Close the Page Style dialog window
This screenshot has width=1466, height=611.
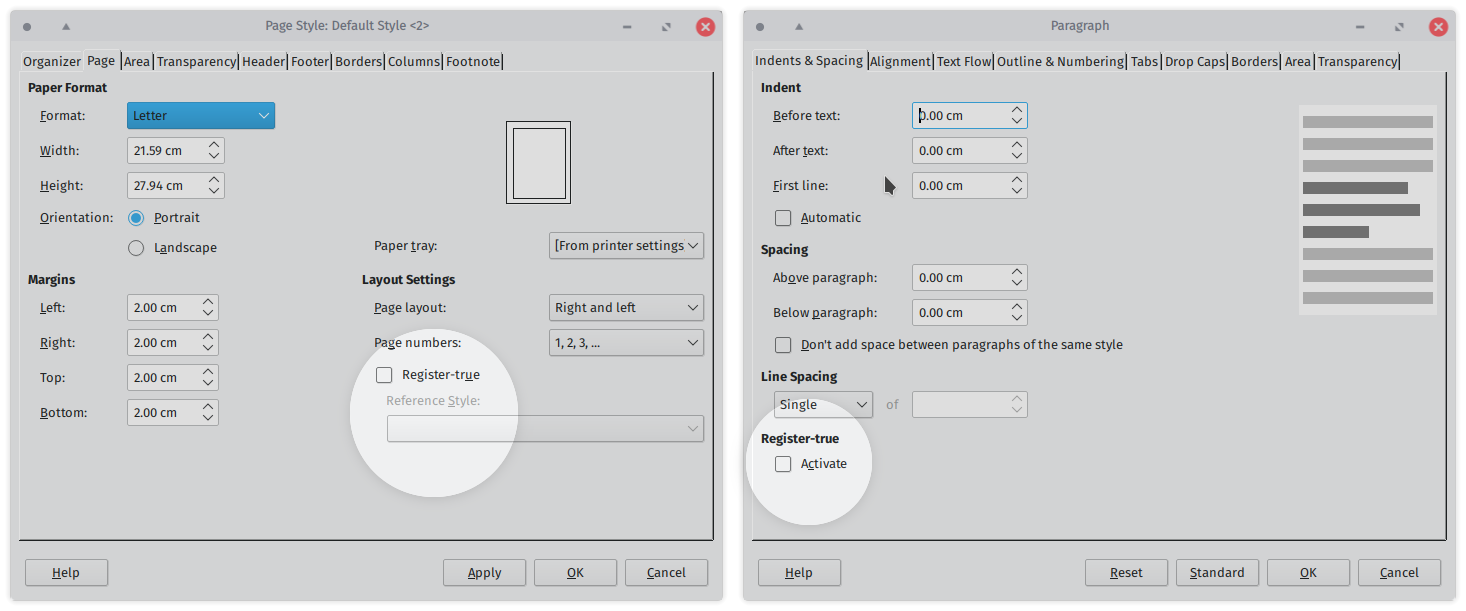[705, 27]
